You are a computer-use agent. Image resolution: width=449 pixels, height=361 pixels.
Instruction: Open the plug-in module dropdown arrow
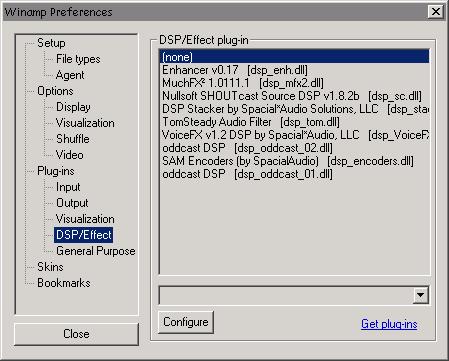point(421,295)
